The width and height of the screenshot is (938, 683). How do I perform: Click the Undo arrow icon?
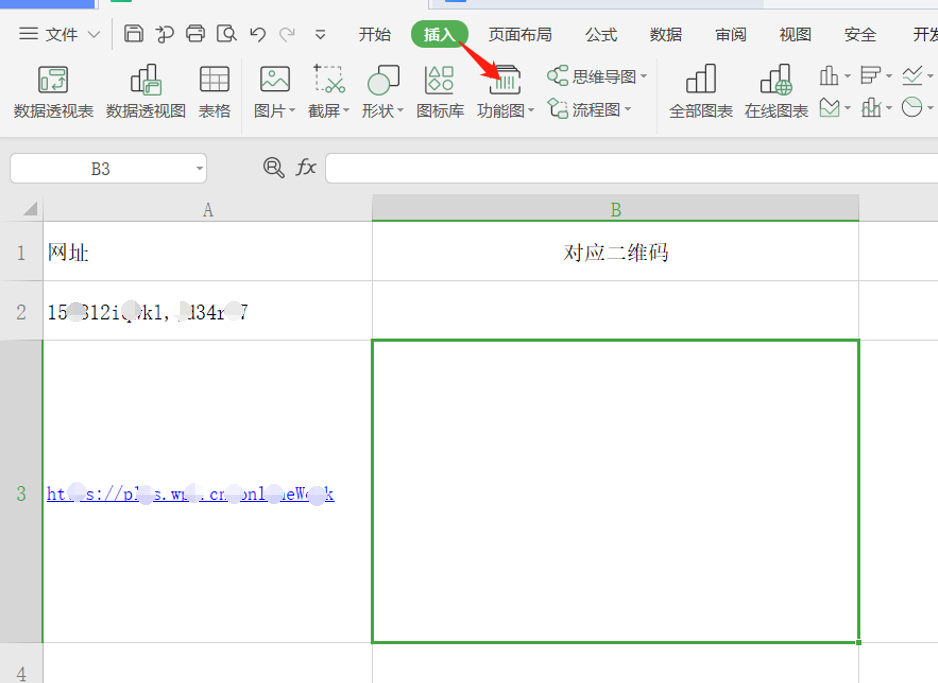pyautogui.click(x=258, y=35)
